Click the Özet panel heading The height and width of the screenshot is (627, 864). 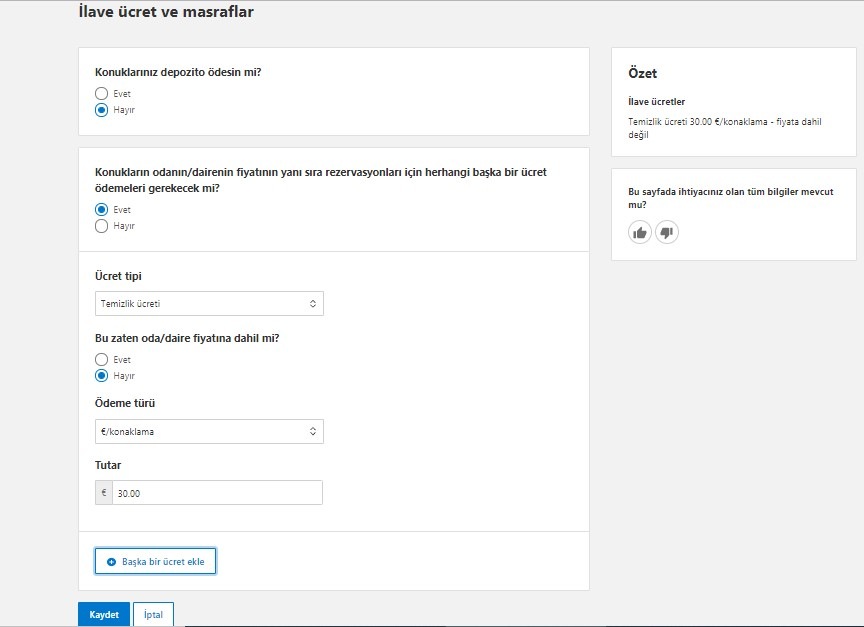coord(642,73)
